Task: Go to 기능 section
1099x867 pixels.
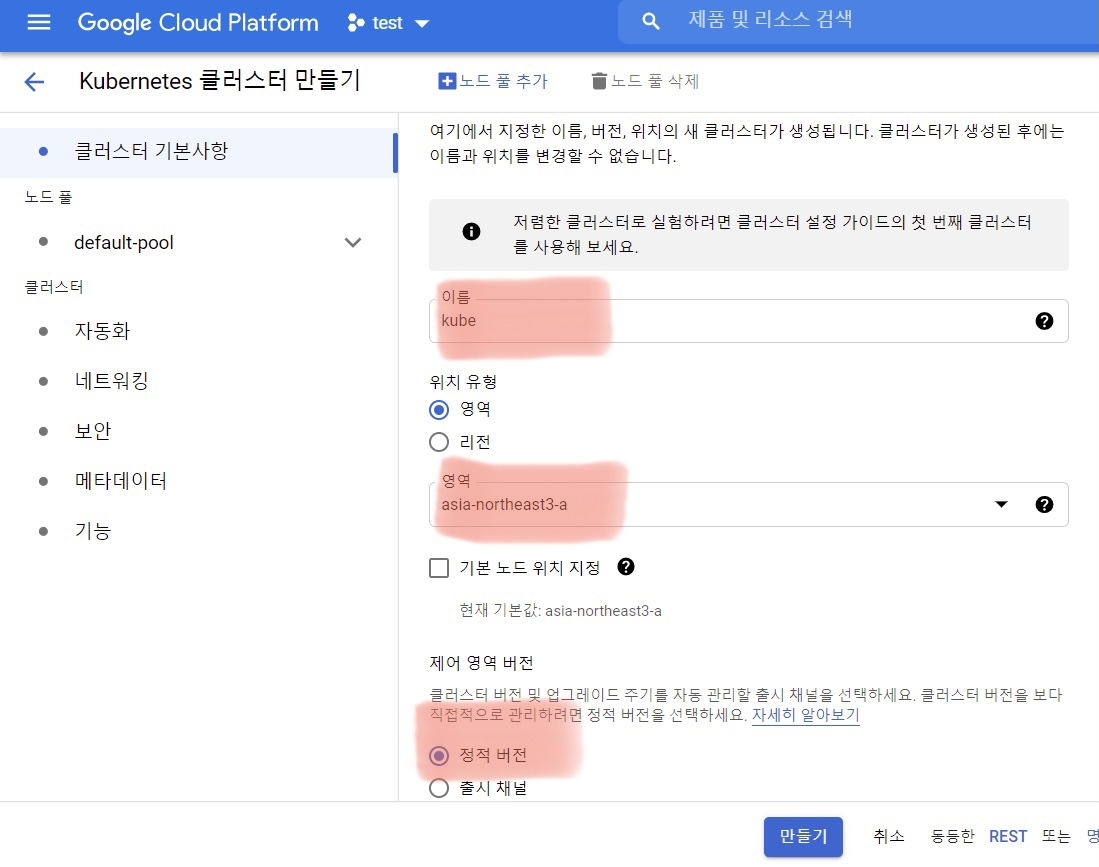Action: [x=93, y=531]
